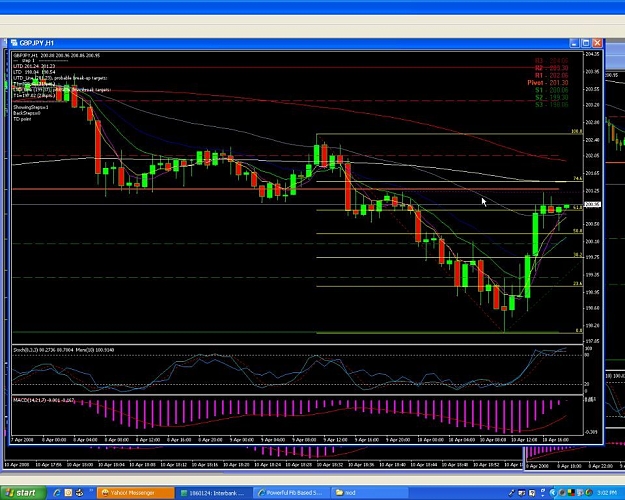Click the ShowingSteps=1 chart text
Screen dimensions: 625x500
[x=31, y=107]
